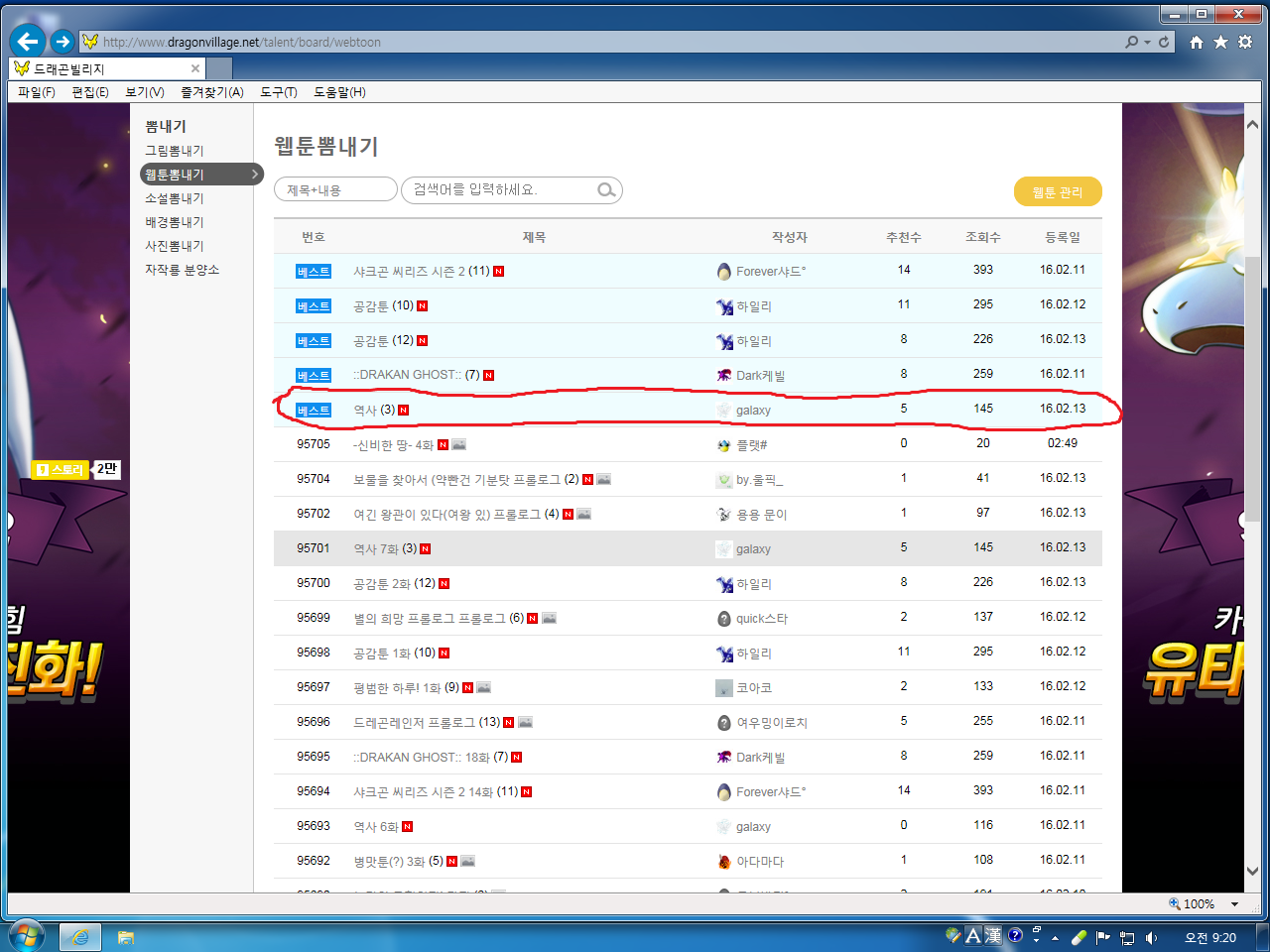
Task: Click the yellow 웹툰 관리 button
Action: (1058, 192)
